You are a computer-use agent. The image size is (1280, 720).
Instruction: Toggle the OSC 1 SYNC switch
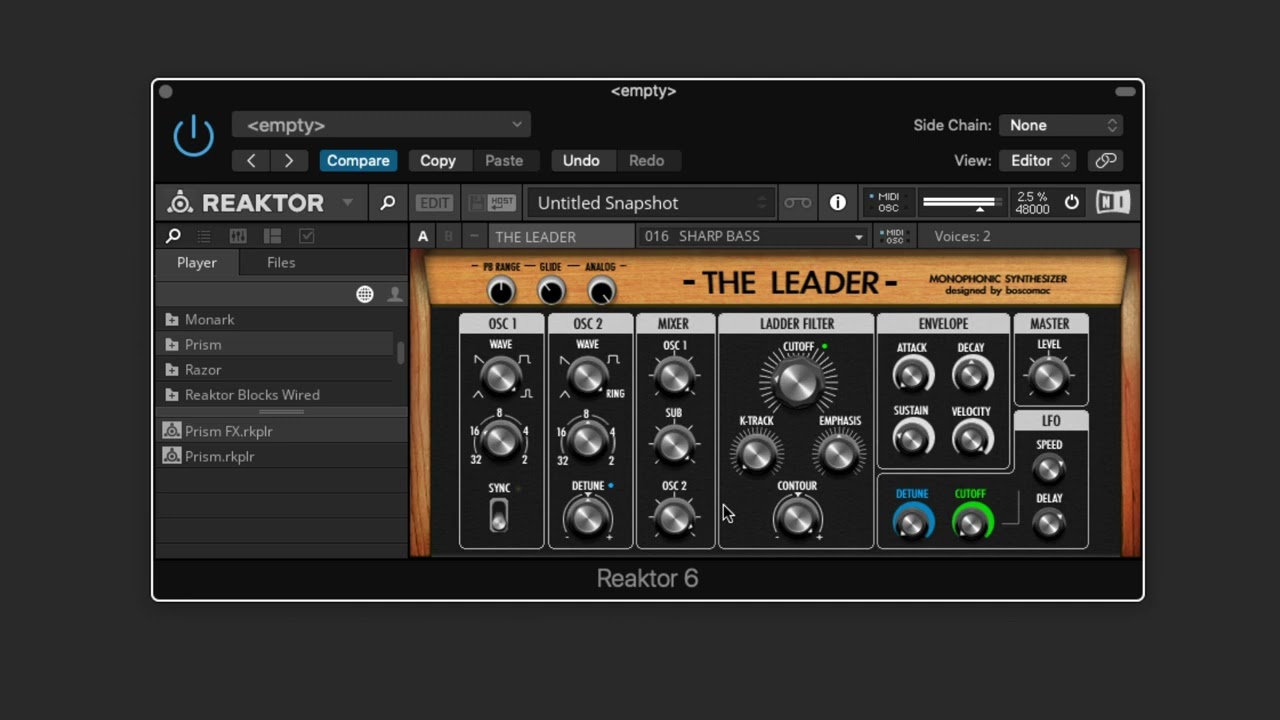(x=498, y=516)
